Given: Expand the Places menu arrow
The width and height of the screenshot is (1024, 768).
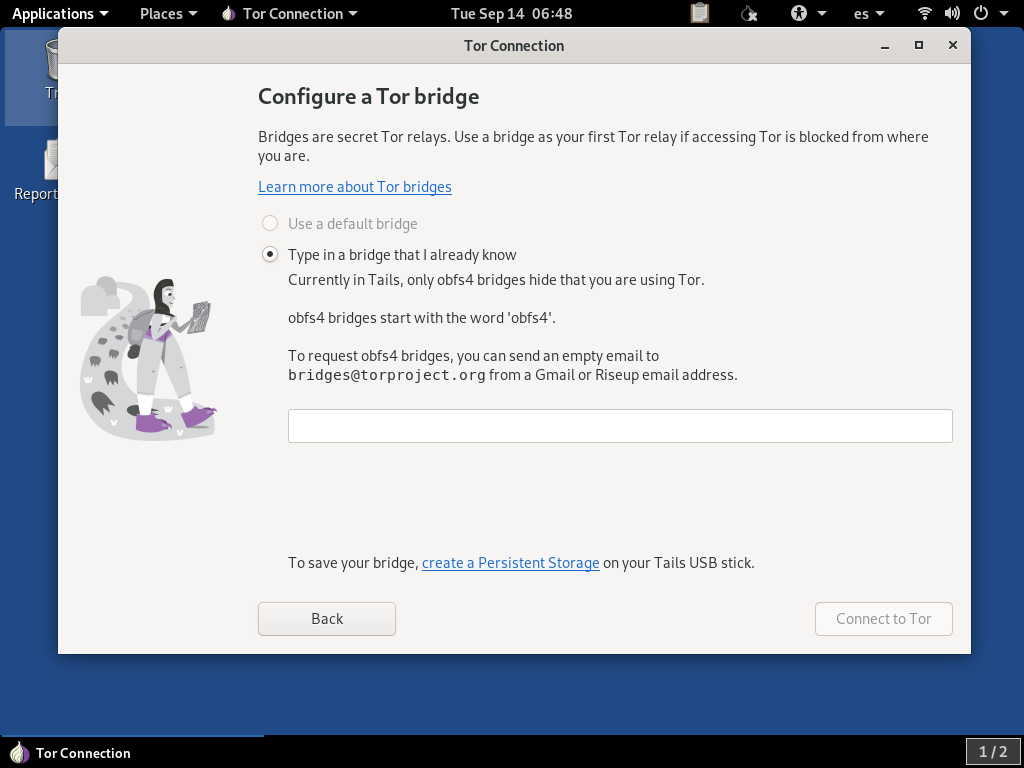Looking at the screenshot, I should [192, 14].
